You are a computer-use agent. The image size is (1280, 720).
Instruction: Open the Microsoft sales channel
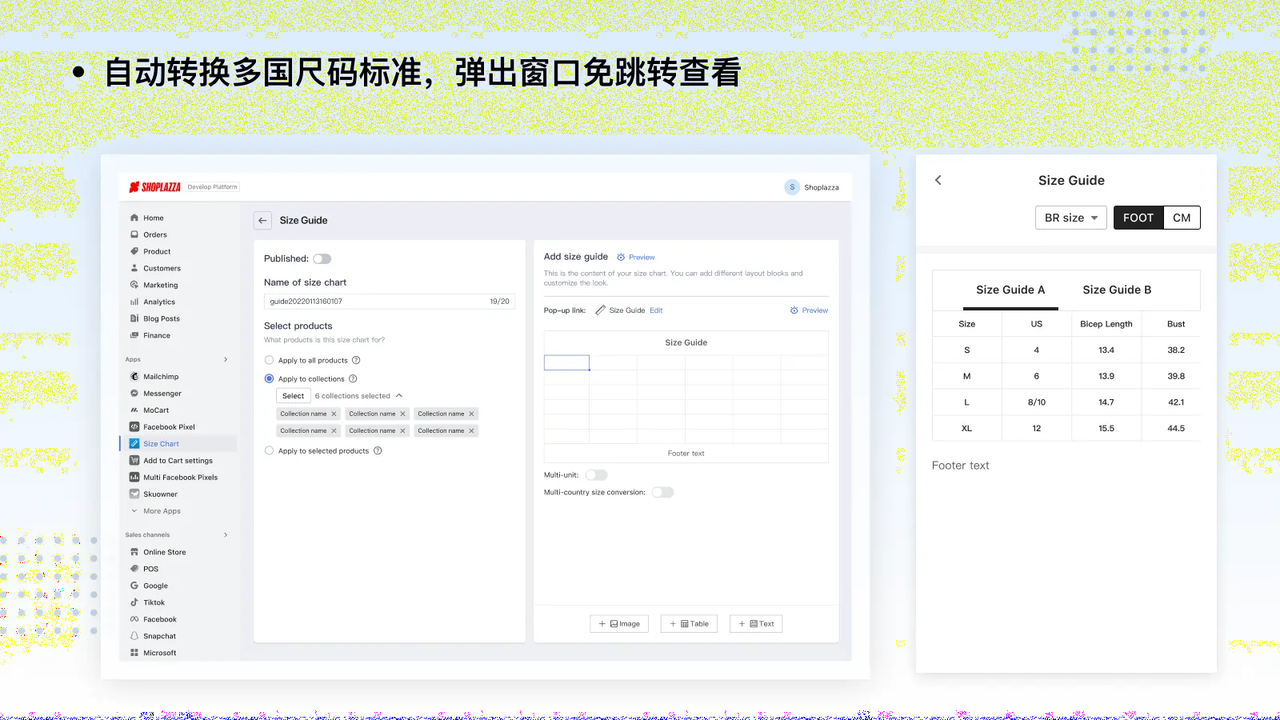coord(159,653)
